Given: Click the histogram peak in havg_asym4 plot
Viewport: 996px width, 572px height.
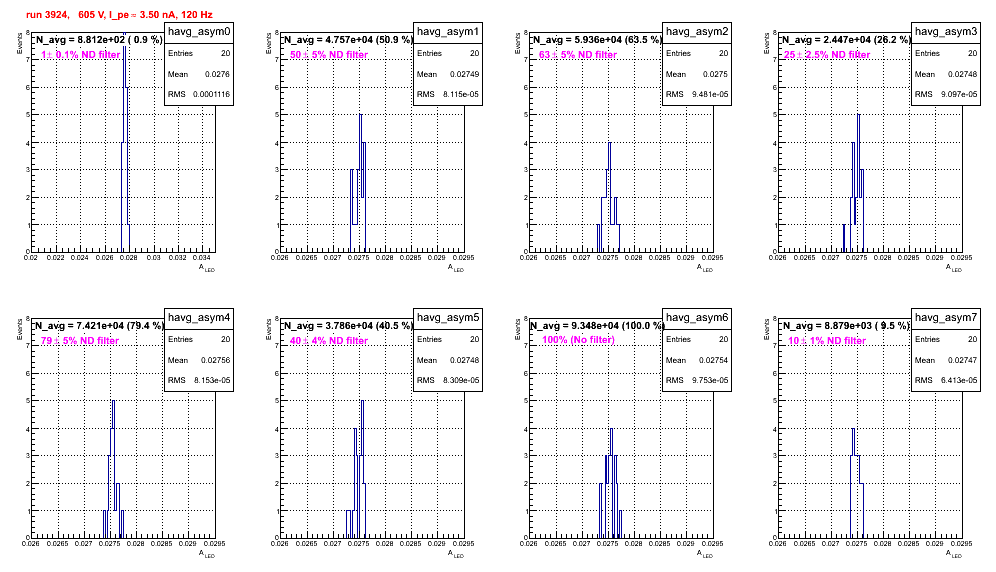Looking at the screenshot, I should (113, 401).
